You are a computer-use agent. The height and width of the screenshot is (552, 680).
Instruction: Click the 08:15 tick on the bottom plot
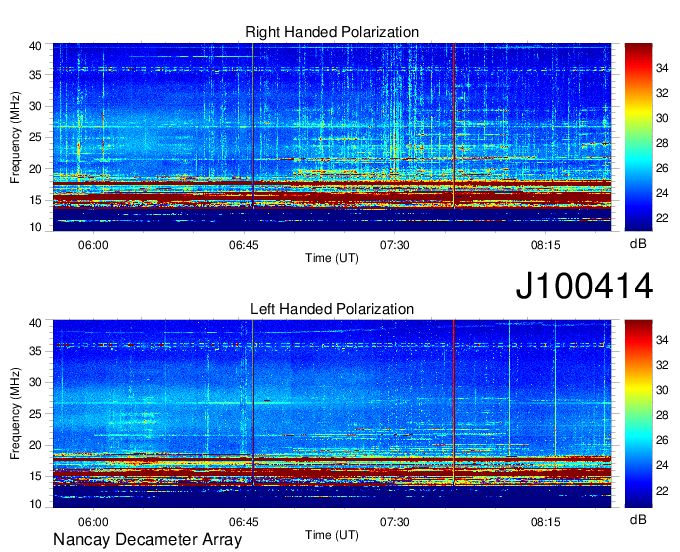(546, 522)
